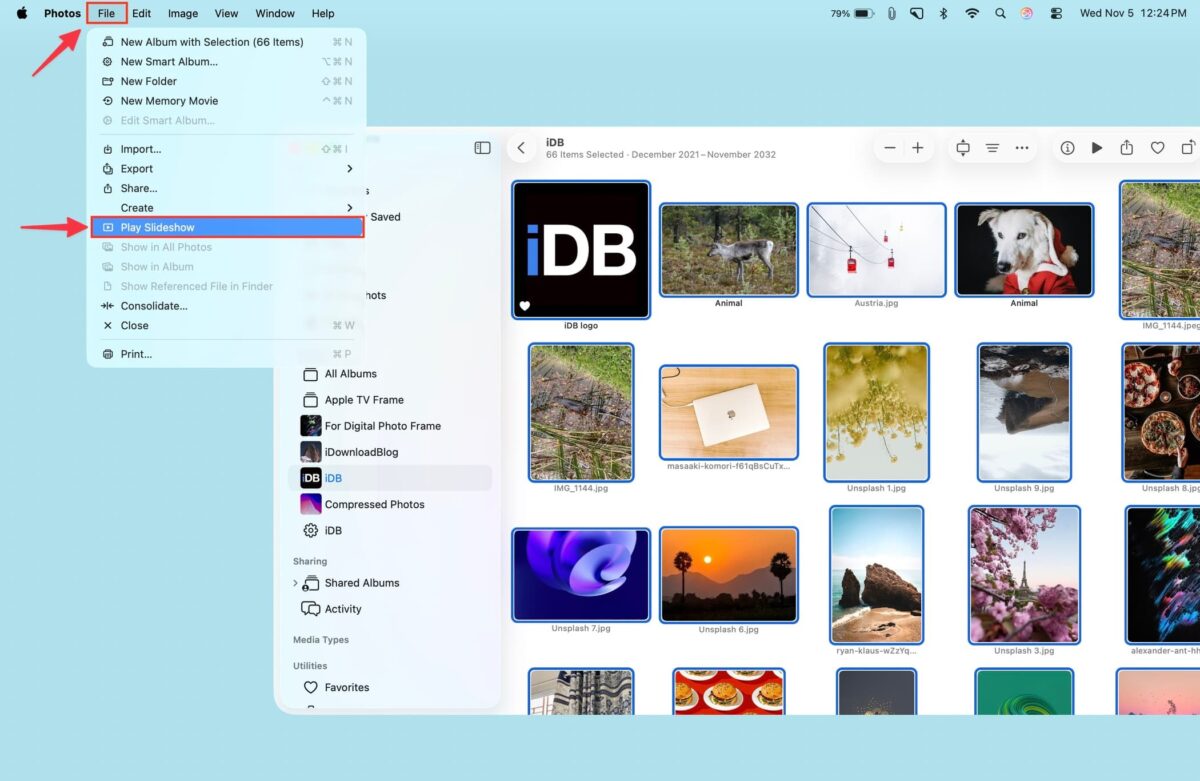1200x781 pixels.
Task: Open Activity in the sidebar
Action: click(x=390, y=609)
